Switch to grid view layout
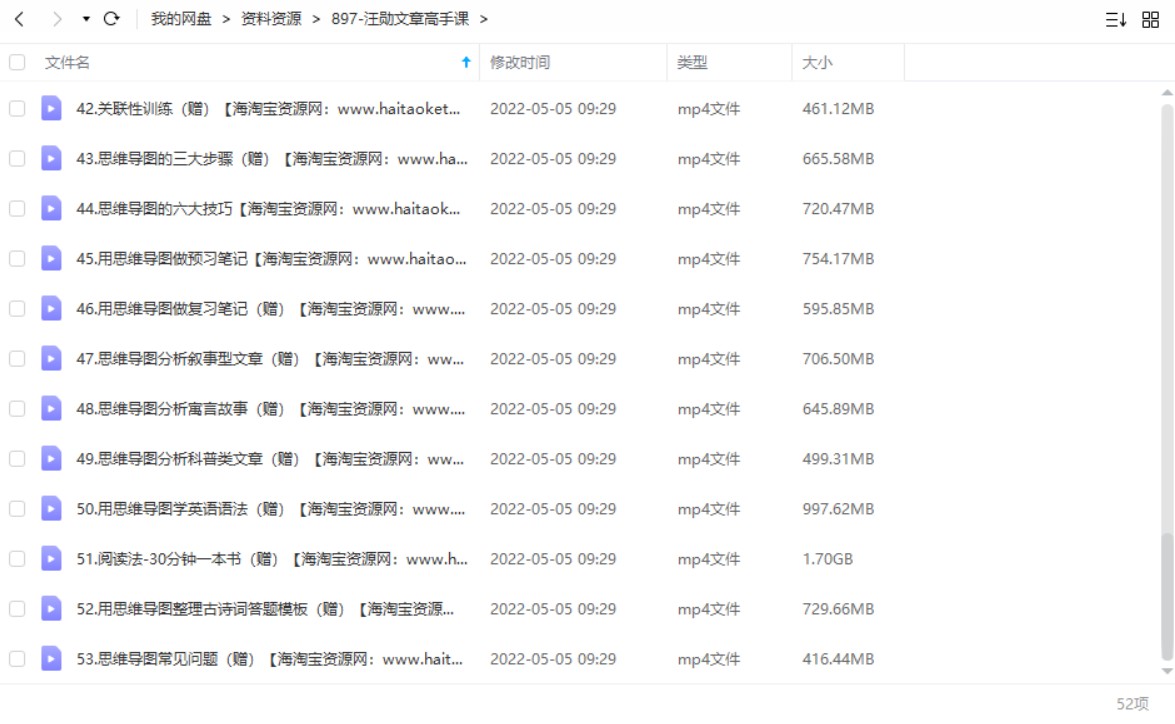Screen dimensions: 1175x724 [x=1150, y=19]
